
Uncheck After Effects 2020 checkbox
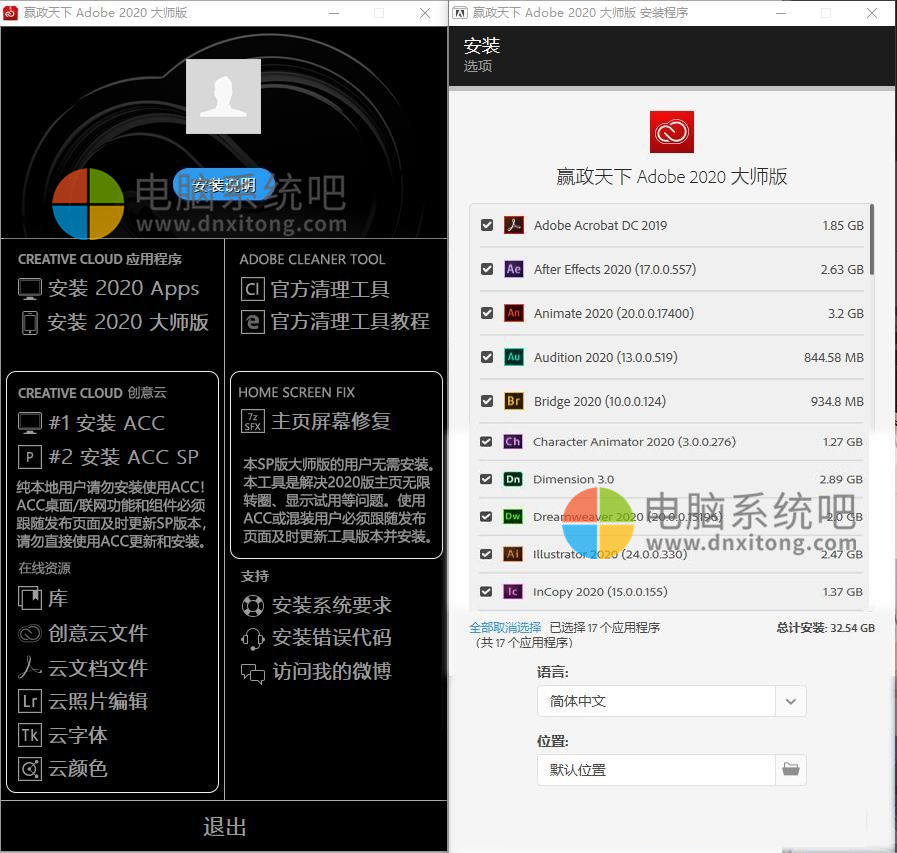[487, 269]
